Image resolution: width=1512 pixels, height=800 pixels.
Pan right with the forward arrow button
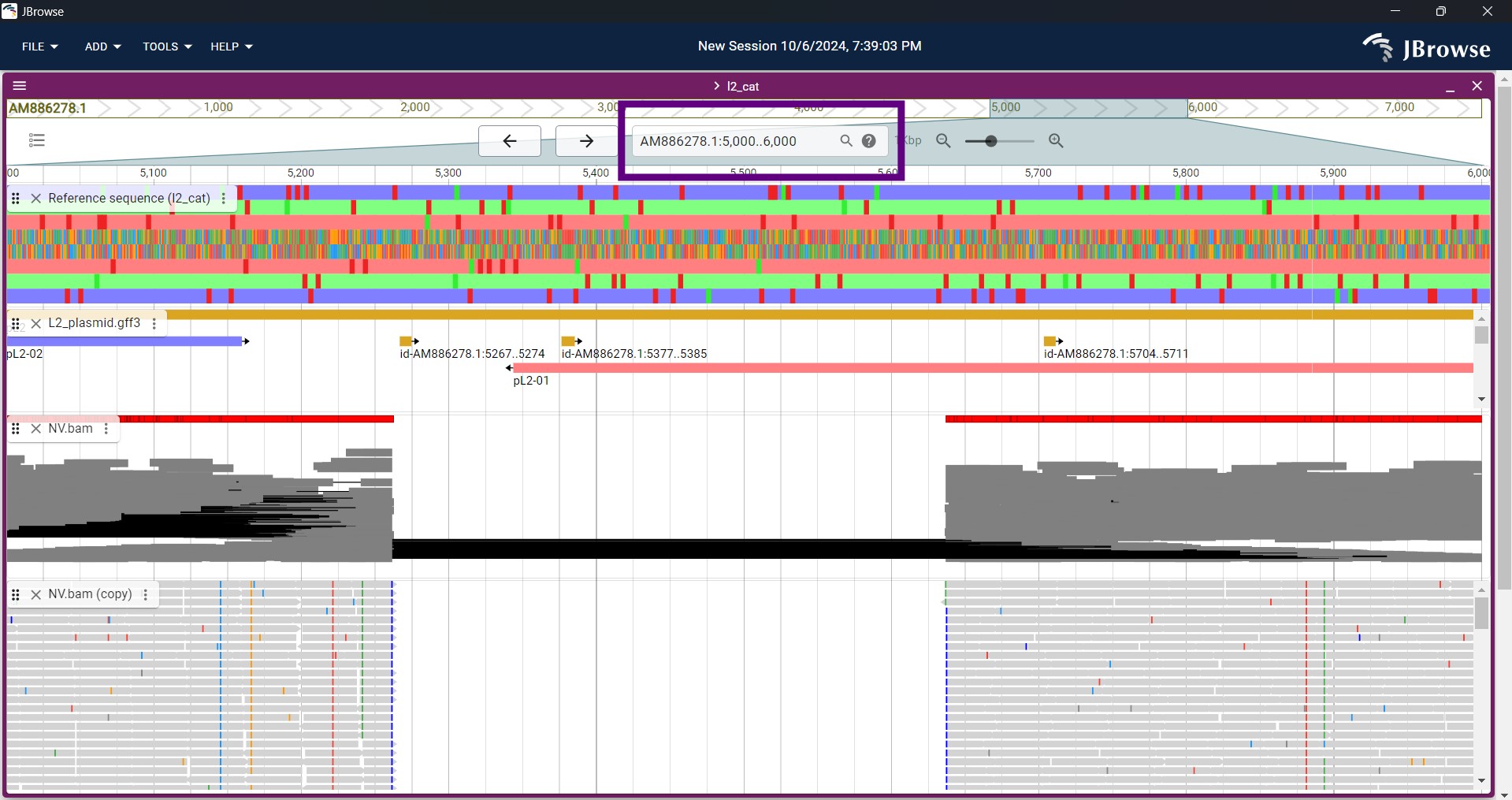[586, 141]
